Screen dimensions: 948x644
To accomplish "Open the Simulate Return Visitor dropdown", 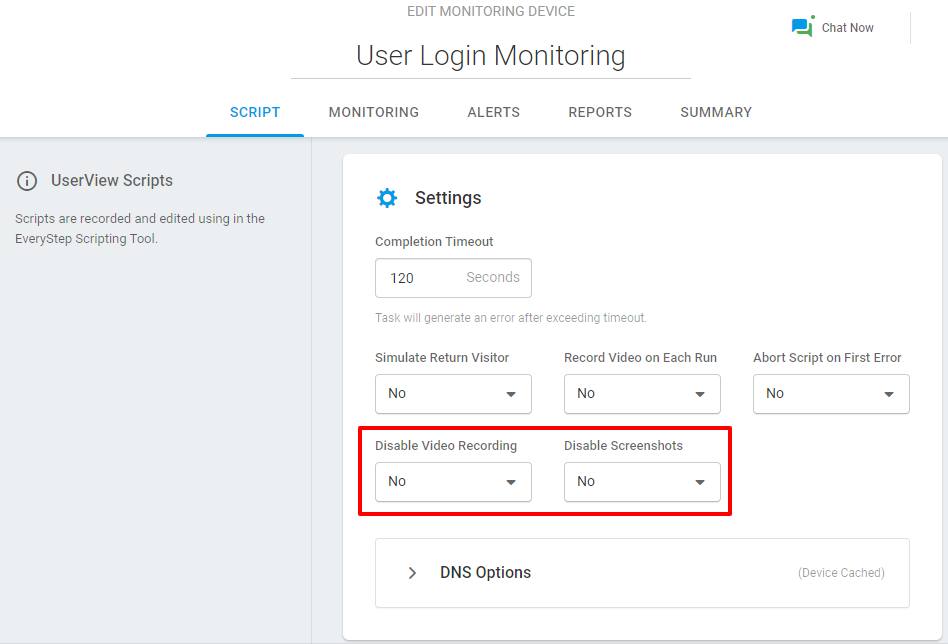I will [x=453, y=394].
